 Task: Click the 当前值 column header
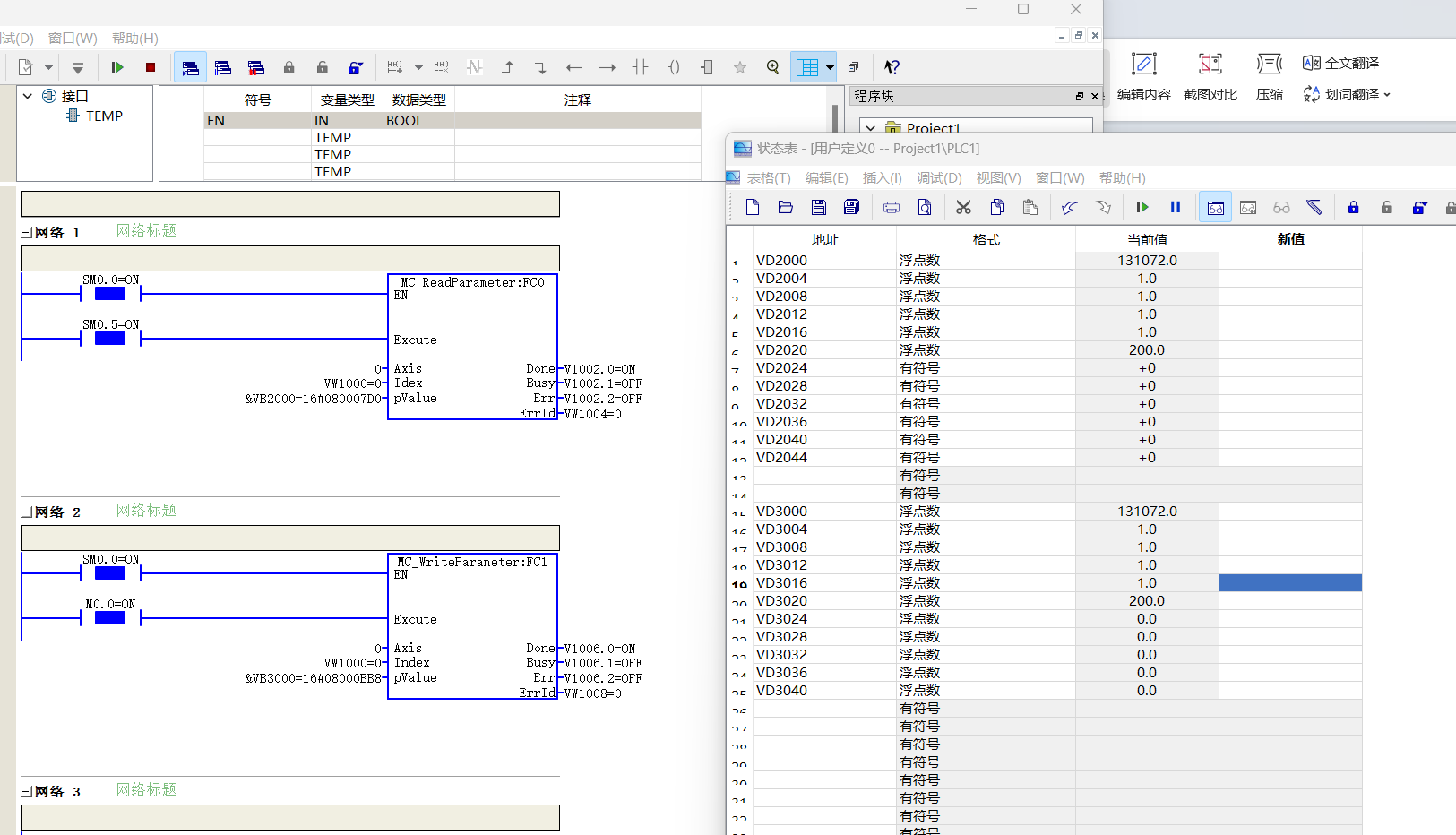click(1147, 239)
